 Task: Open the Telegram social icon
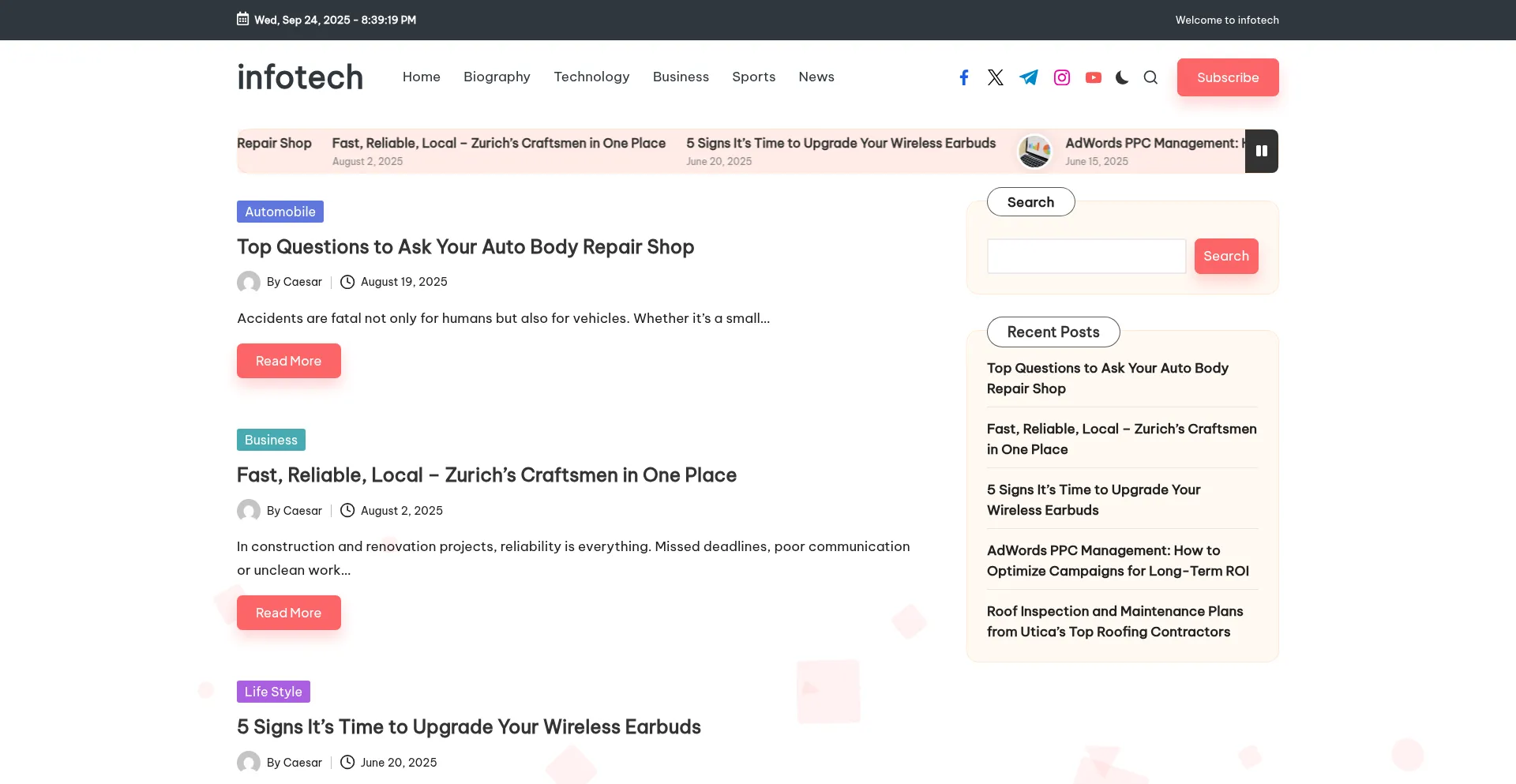[x=1029, y=77]
